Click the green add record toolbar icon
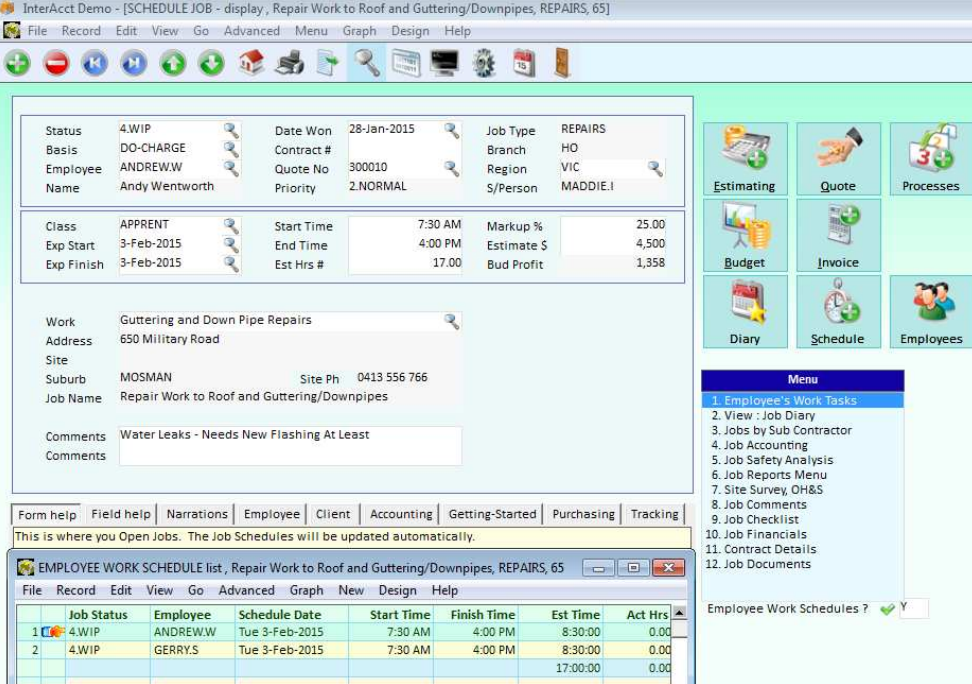This screenshot has width=972, height=684. 18,63
